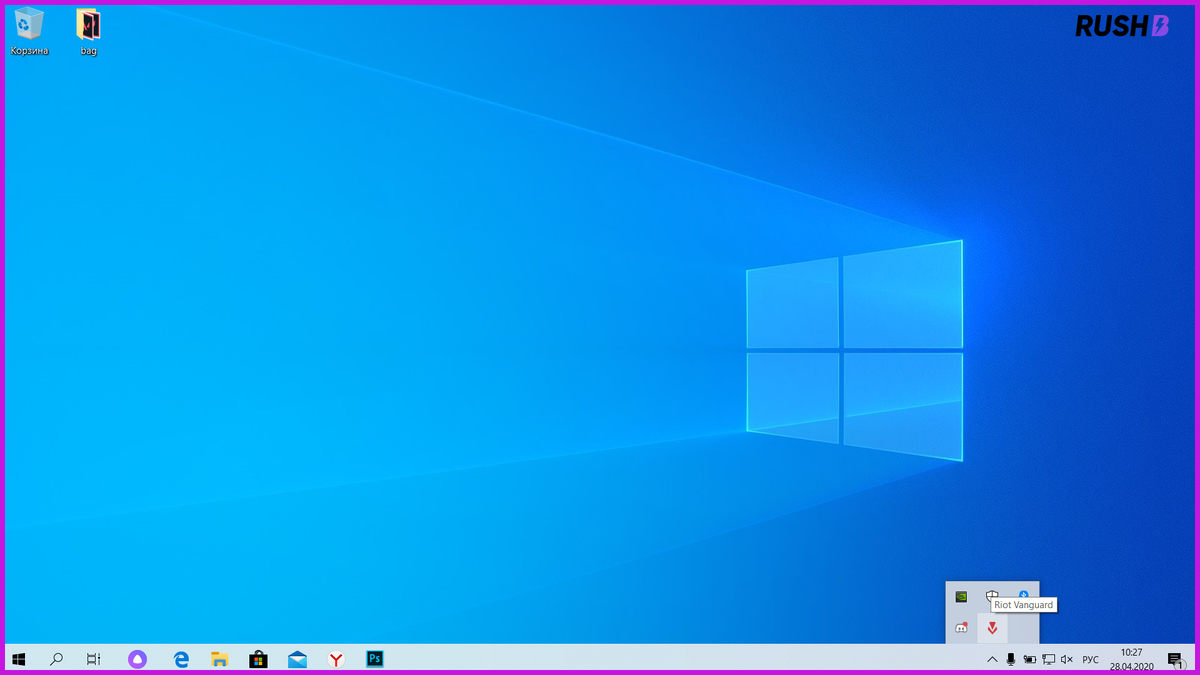
Task: Select the bag folder on desktop
Action: click(89, 30)
